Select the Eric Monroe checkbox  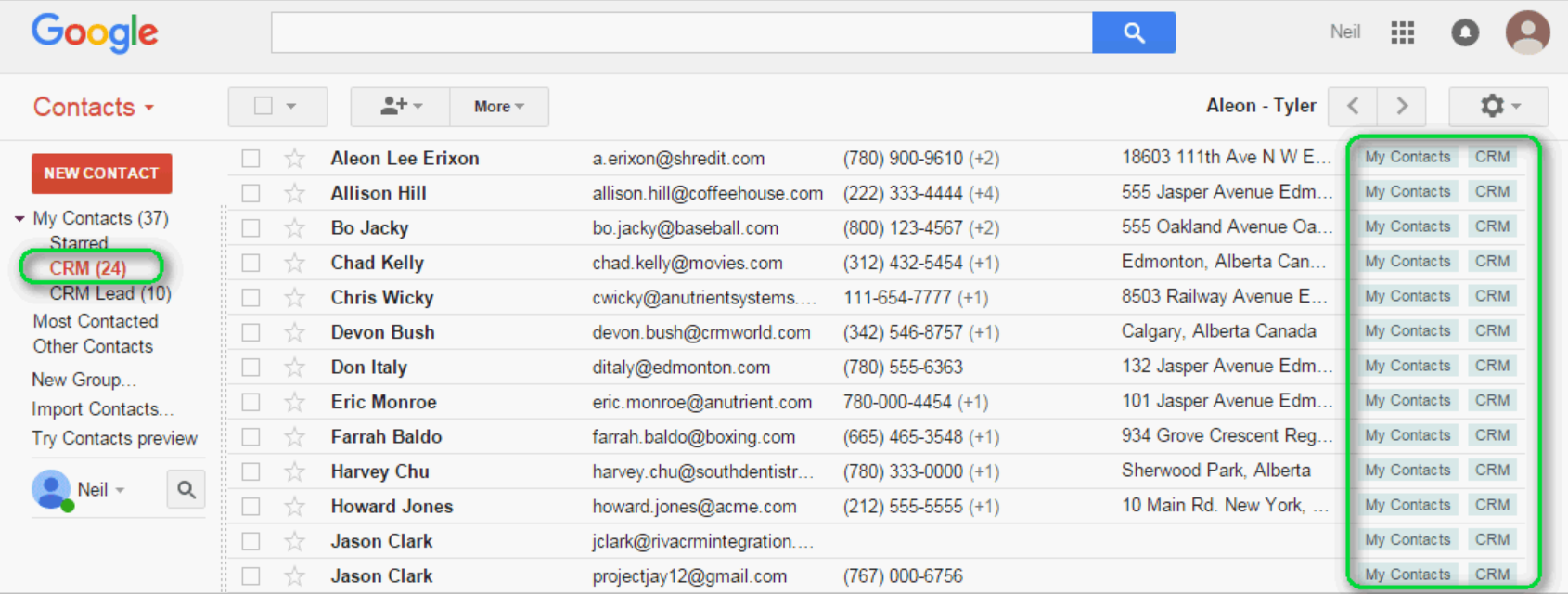tap(251, 402)
